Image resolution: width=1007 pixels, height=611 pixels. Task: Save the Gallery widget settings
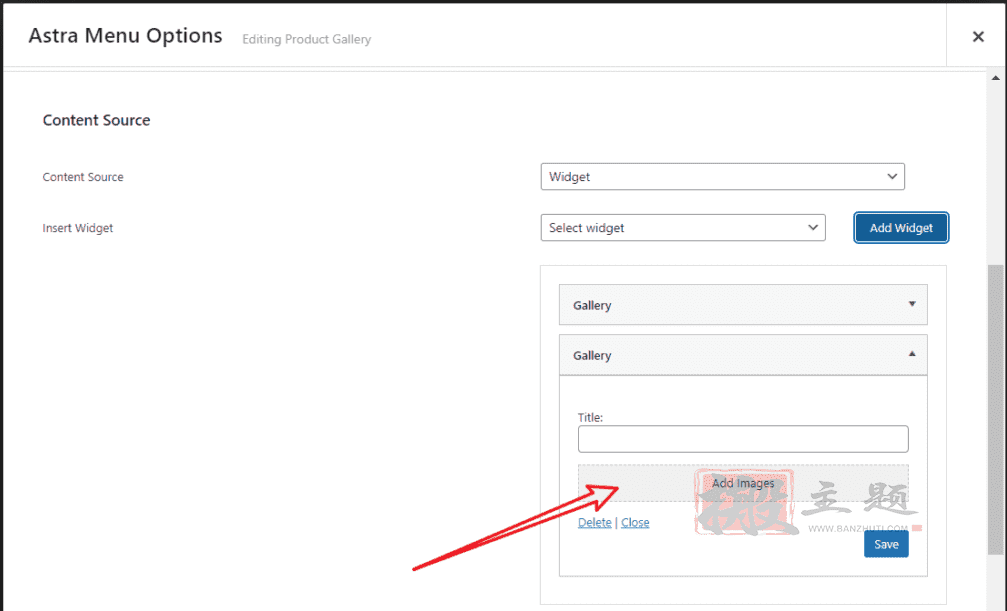tap(886, 544)
